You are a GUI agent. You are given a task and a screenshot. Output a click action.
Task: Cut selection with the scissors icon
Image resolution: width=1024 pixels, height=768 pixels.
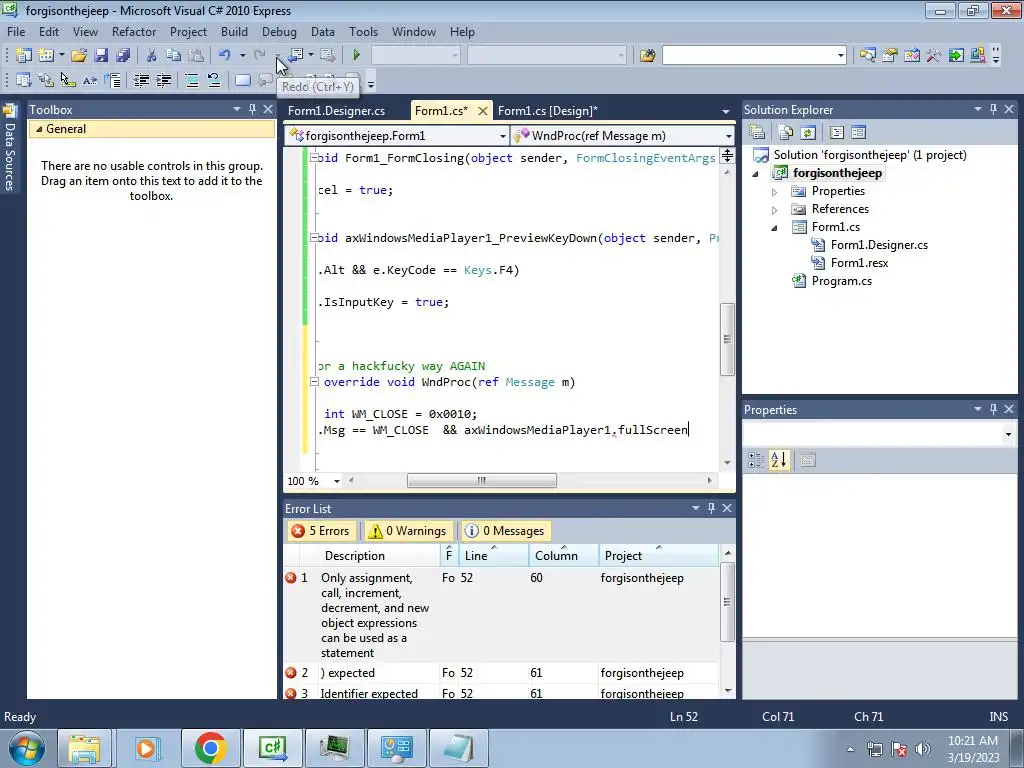152,56
